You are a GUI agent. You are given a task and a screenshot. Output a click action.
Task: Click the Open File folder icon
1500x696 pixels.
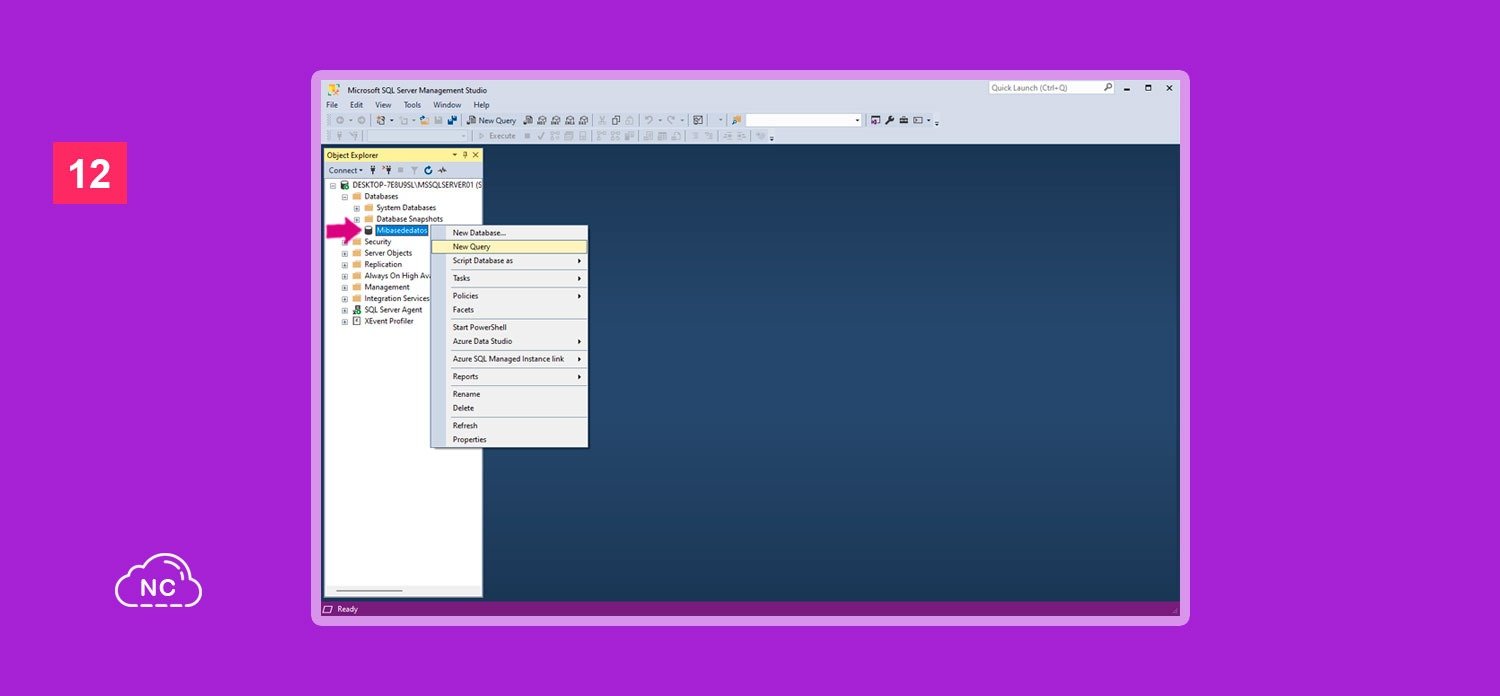(424, 120)
